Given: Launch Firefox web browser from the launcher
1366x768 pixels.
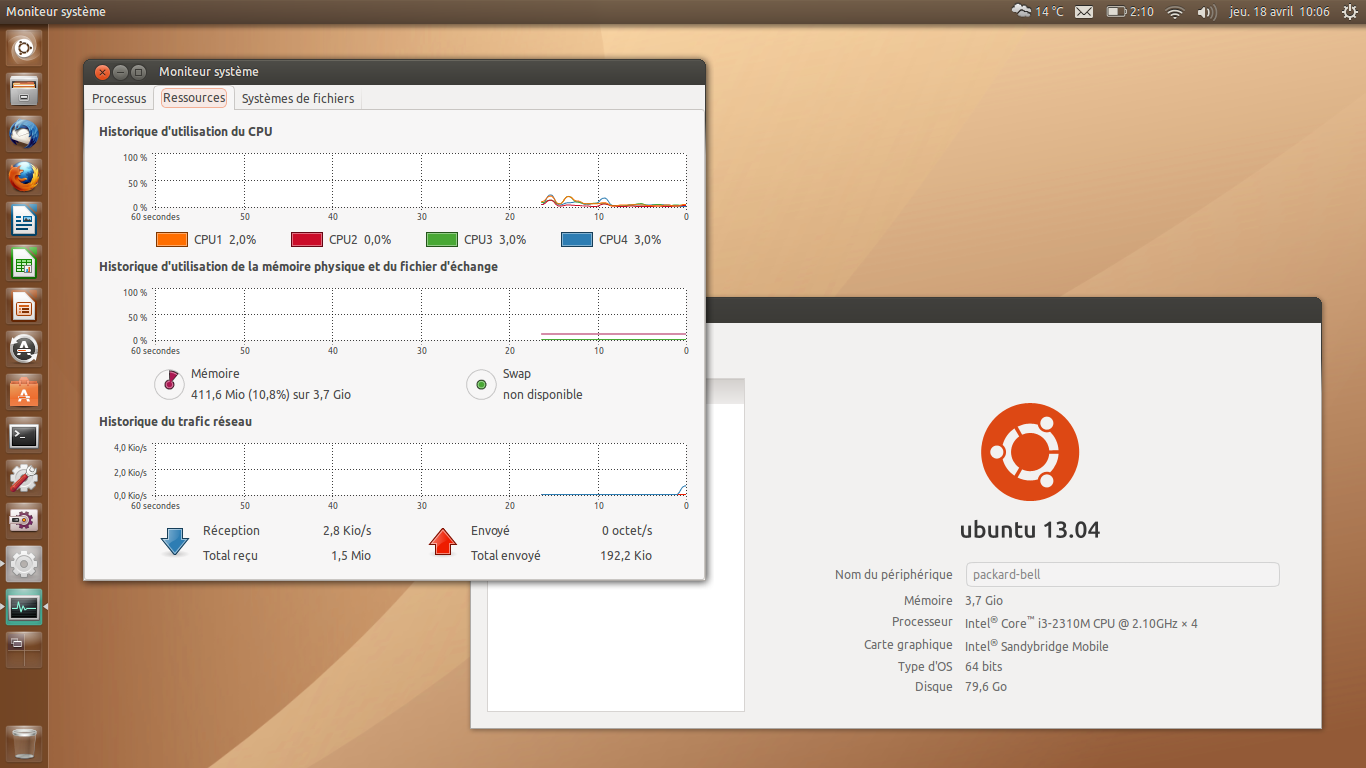Looking at the screenshot, I should (24, 176).
